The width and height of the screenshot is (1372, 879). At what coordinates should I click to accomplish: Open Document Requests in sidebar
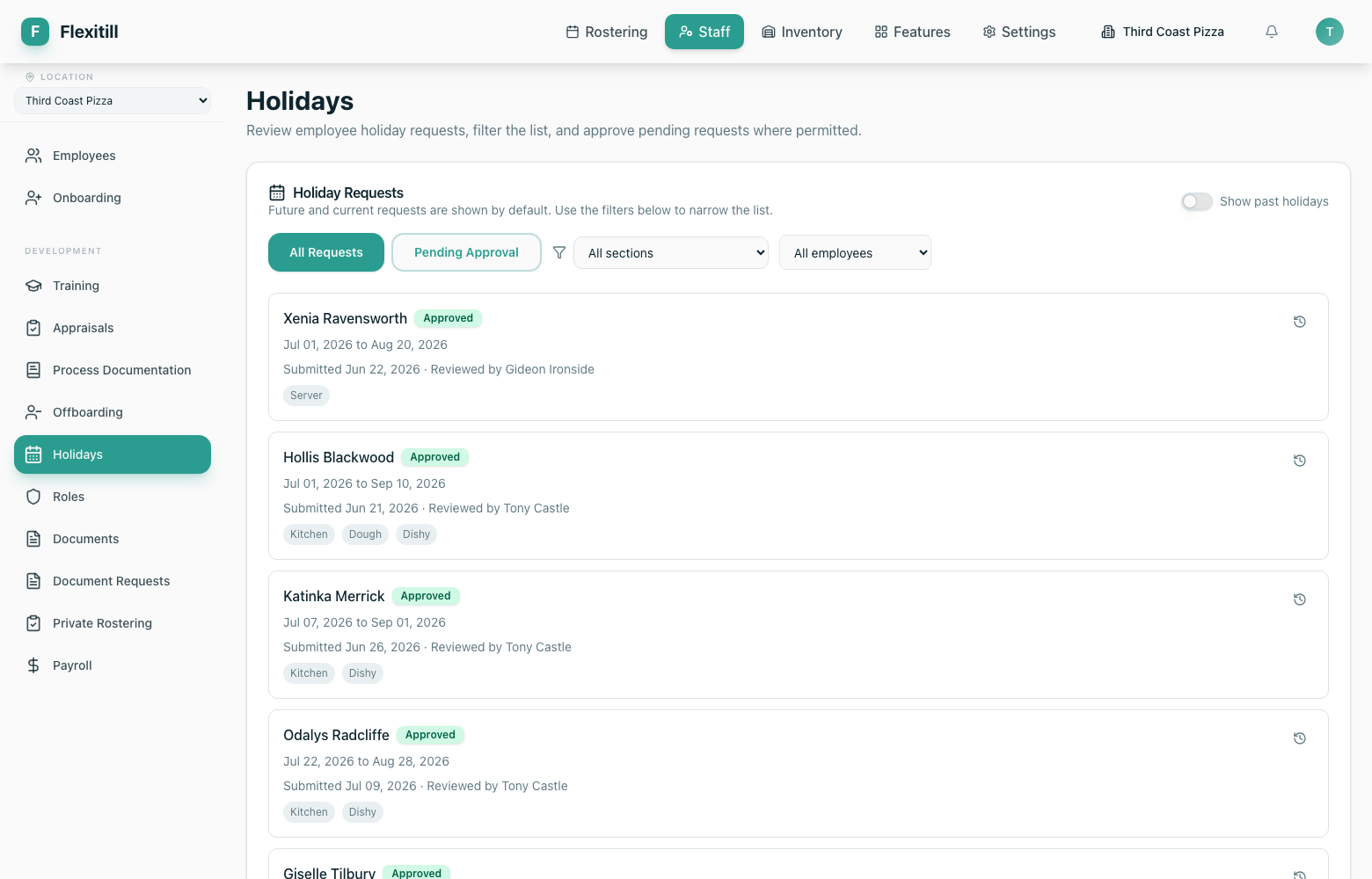point(113,581)
